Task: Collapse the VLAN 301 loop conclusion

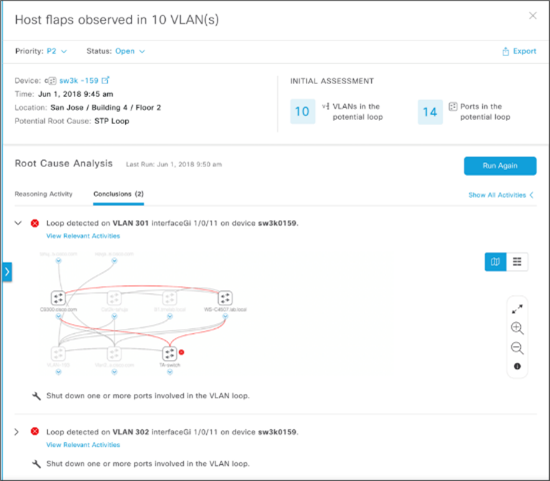Action: tap(18, 223)
